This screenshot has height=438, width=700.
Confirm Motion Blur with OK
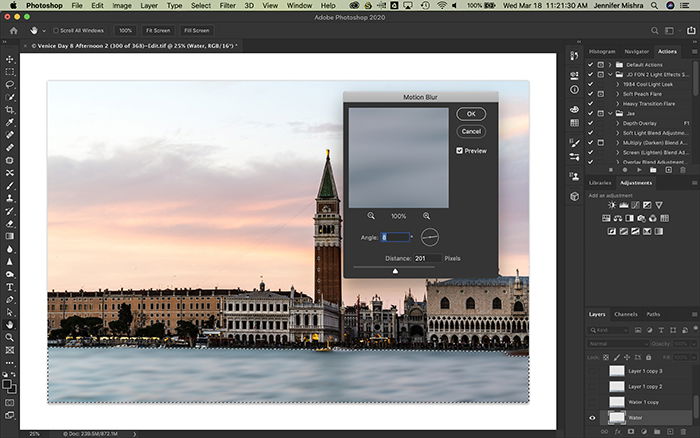[x=471, y=114]
